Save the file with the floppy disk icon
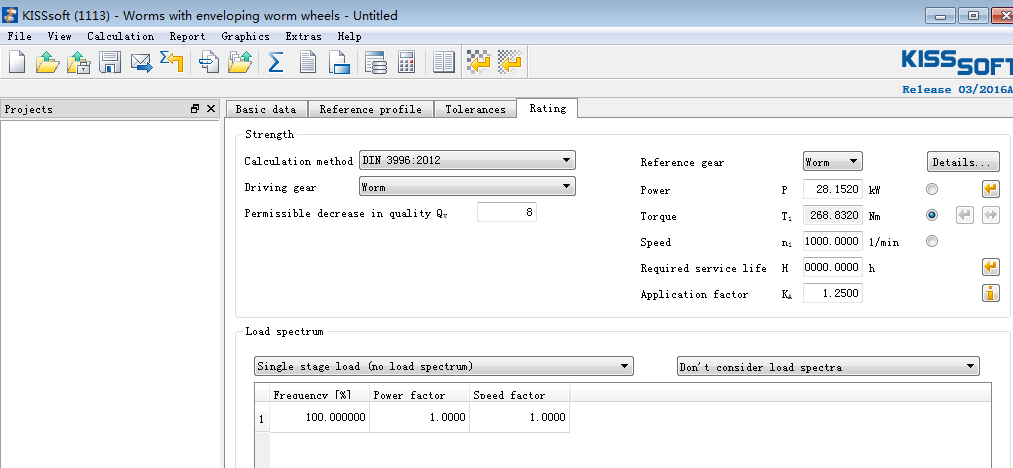 (x=110, y=63)
